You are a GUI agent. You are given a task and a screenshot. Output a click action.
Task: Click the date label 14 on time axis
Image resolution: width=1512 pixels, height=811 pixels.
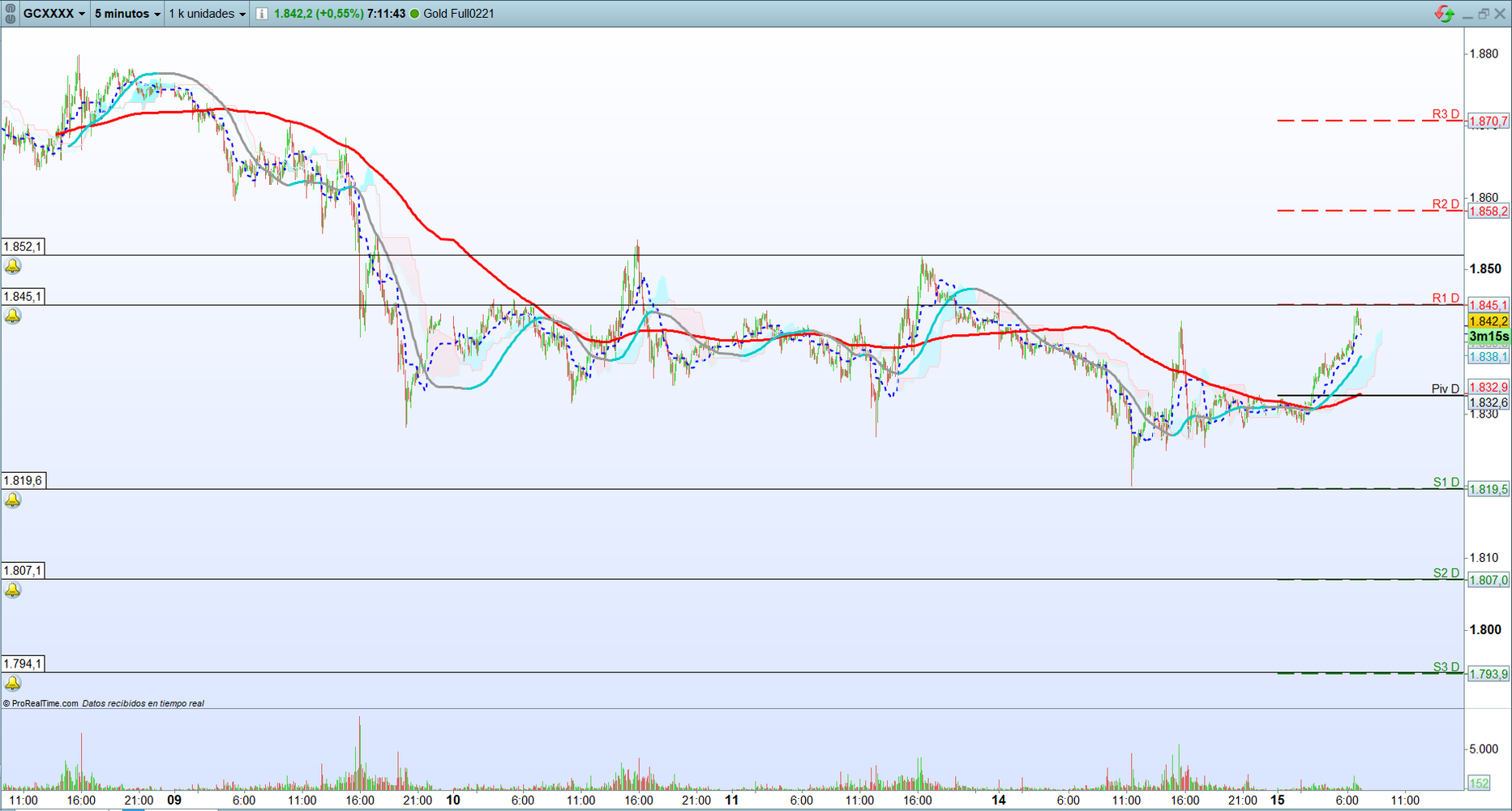click(999, 800)
